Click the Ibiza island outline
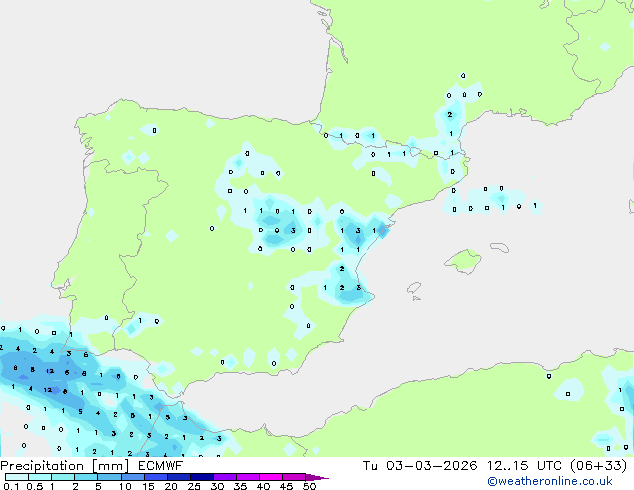Image resolution: width=634 pixels, height=490 pixels. [414, 288]
